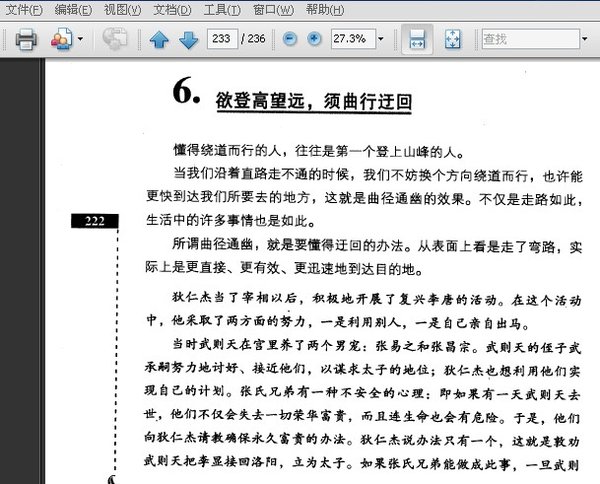Click the page label 222 in margin
The image size is (600, 484).
pyautogui.click(x=95, y=221)
